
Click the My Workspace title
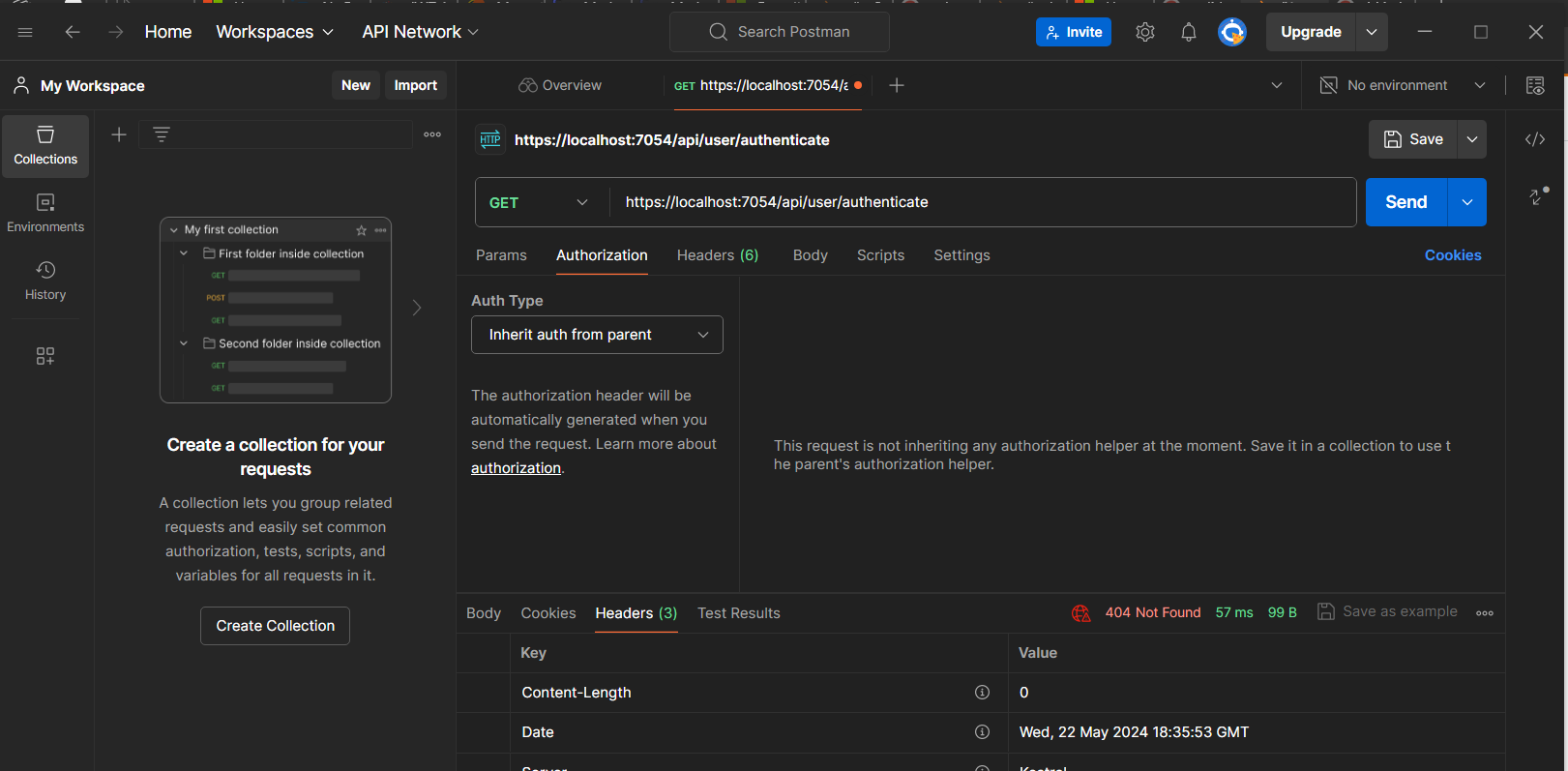tap(93, 86)
